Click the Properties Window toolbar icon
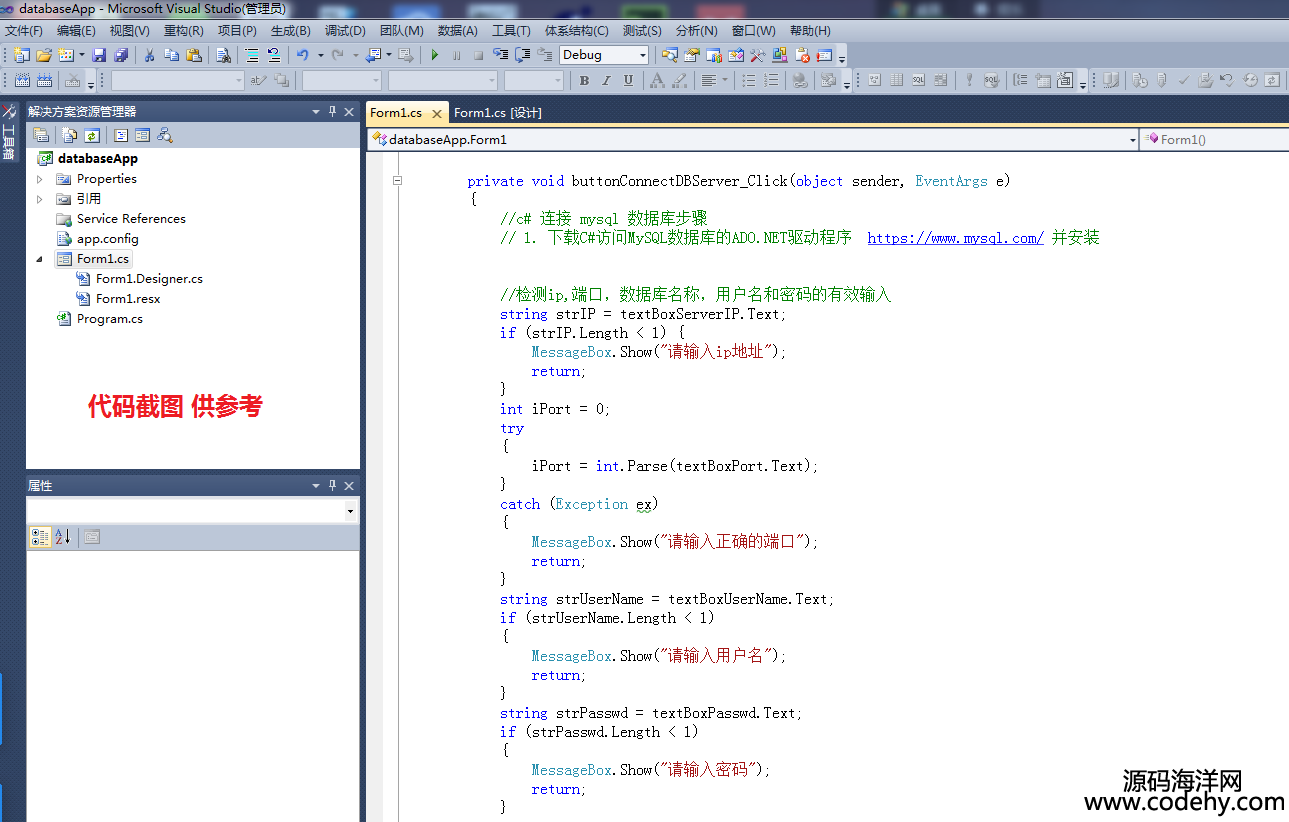The width and height of the screenshot is (1289, 822). pos(691,55)
